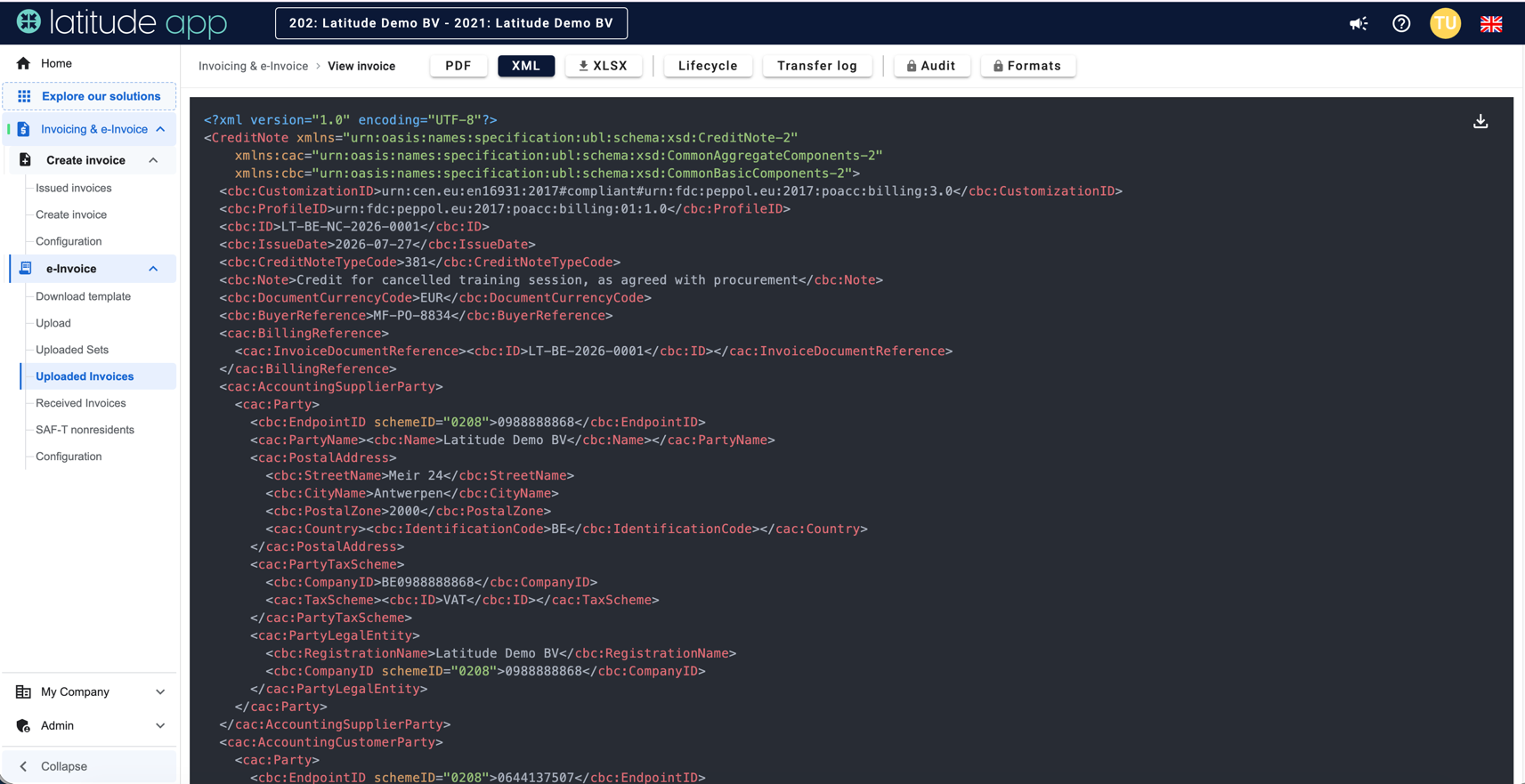Viewport: 1525px width, 784px height.
Task: Click the referenced invoice ID LT-BE-2026-0001
Action: (586, 352)
